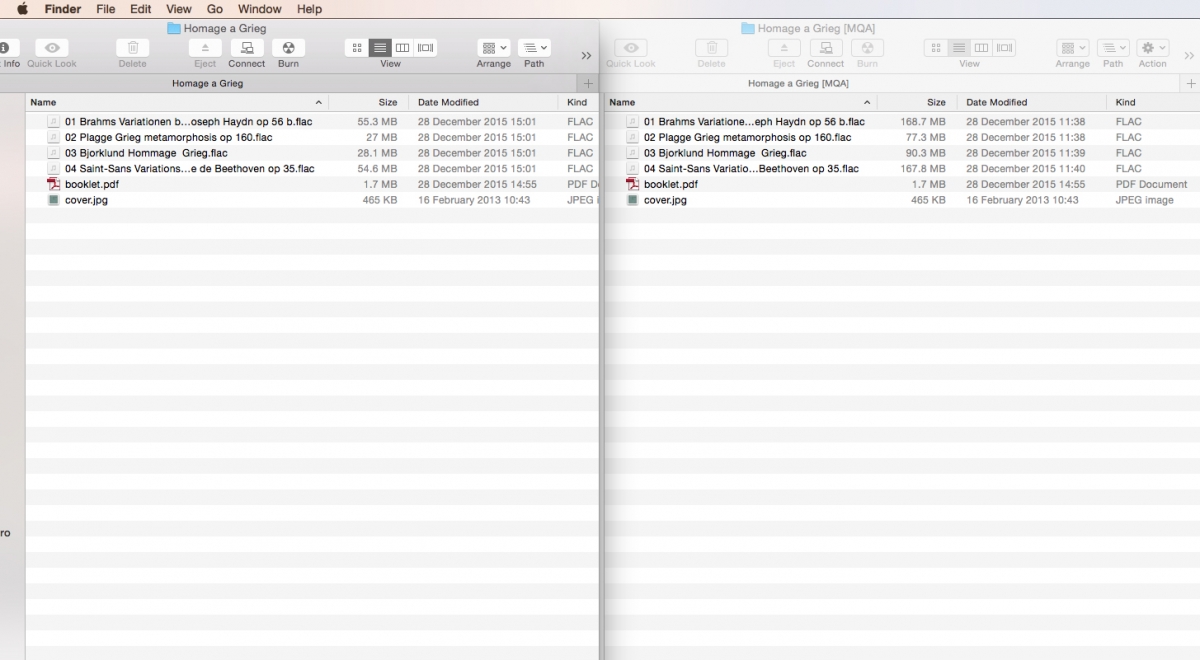Expand toolbar overflow chevrons in MQA window

tap(1189, 55)
